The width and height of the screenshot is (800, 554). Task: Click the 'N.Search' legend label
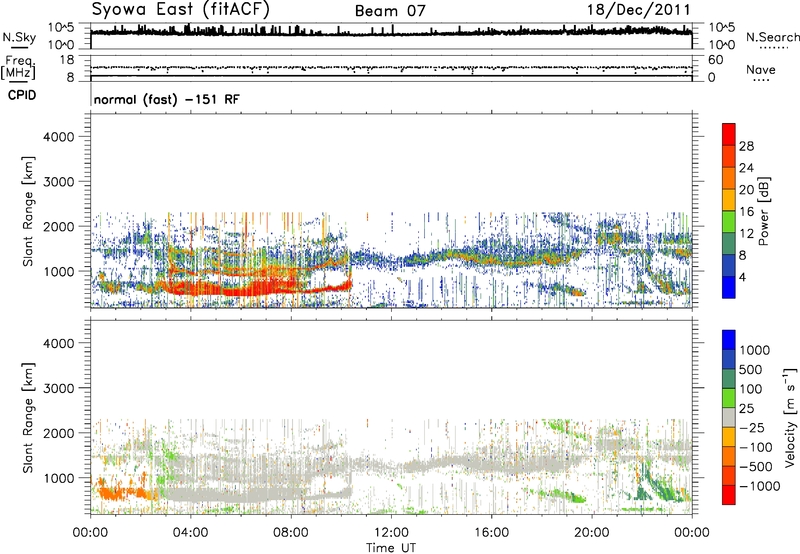coord(772,37)
